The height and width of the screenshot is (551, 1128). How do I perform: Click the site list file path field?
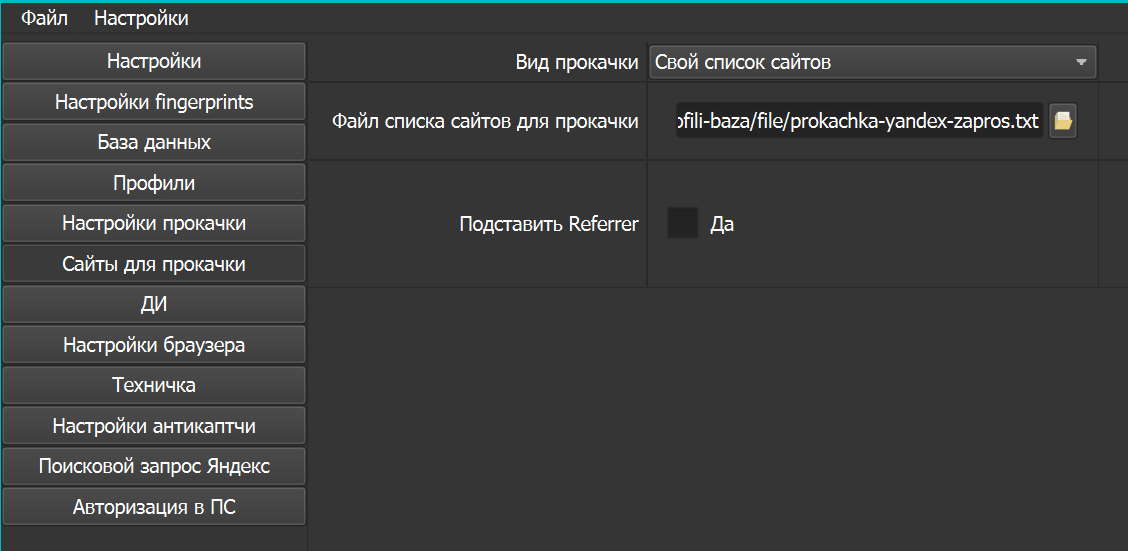[859, 120]
